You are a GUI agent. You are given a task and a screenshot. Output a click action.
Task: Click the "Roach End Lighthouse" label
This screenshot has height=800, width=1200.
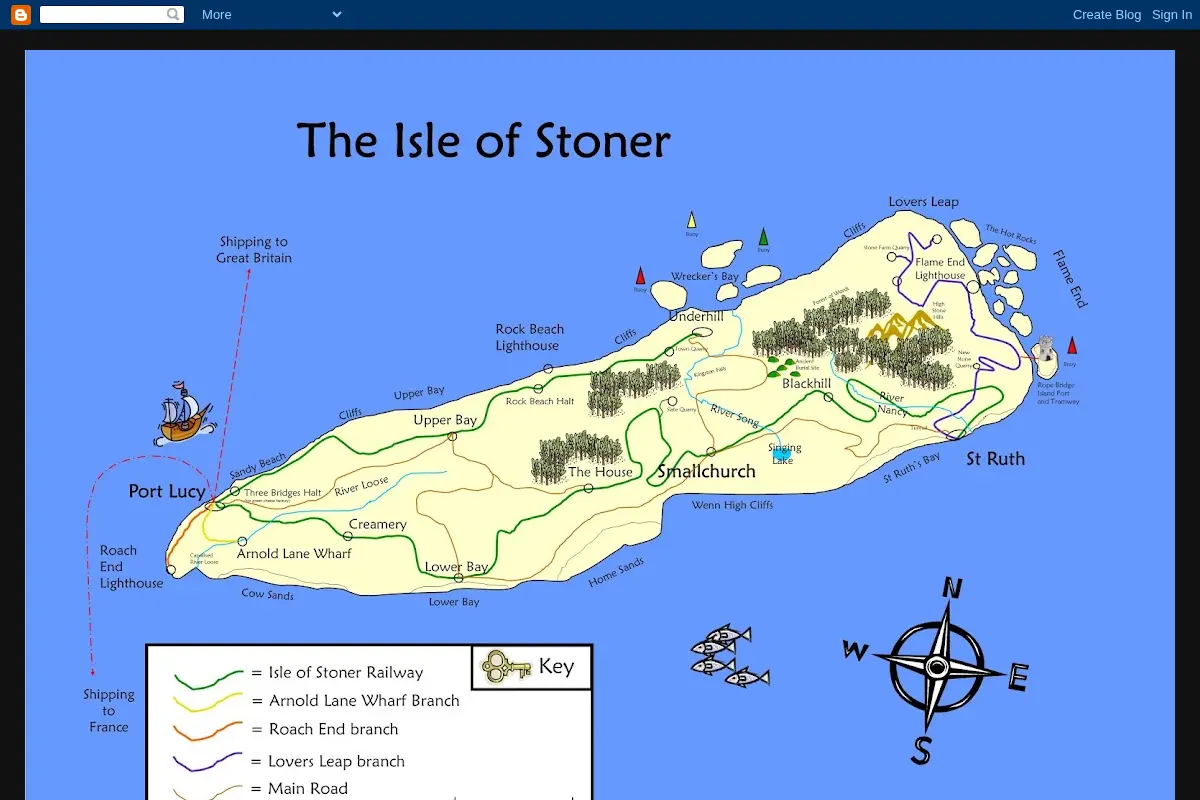click(x=131, y=567)
